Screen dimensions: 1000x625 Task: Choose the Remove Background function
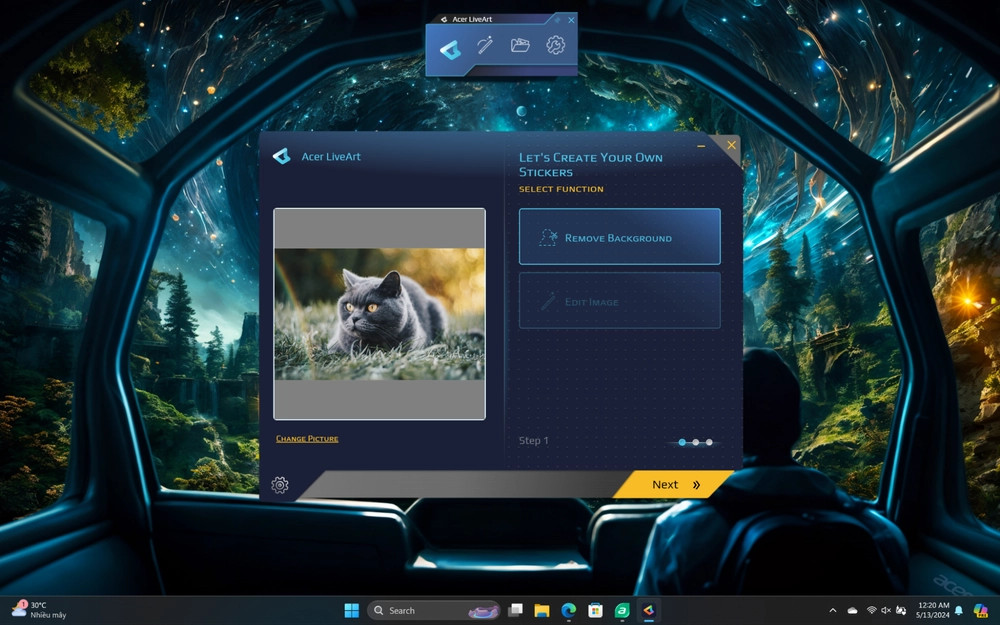pyautogui.click(x=619, y=237)
